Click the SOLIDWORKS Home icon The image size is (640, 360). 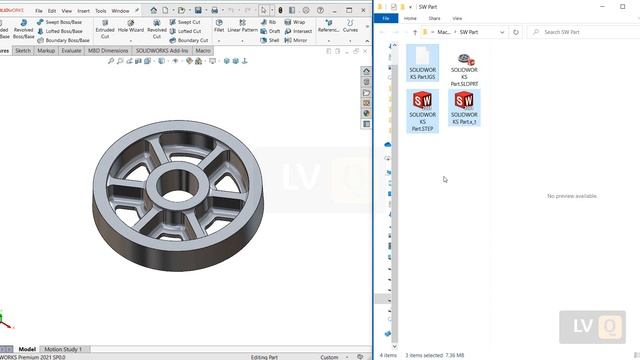(x=153, y=10)
